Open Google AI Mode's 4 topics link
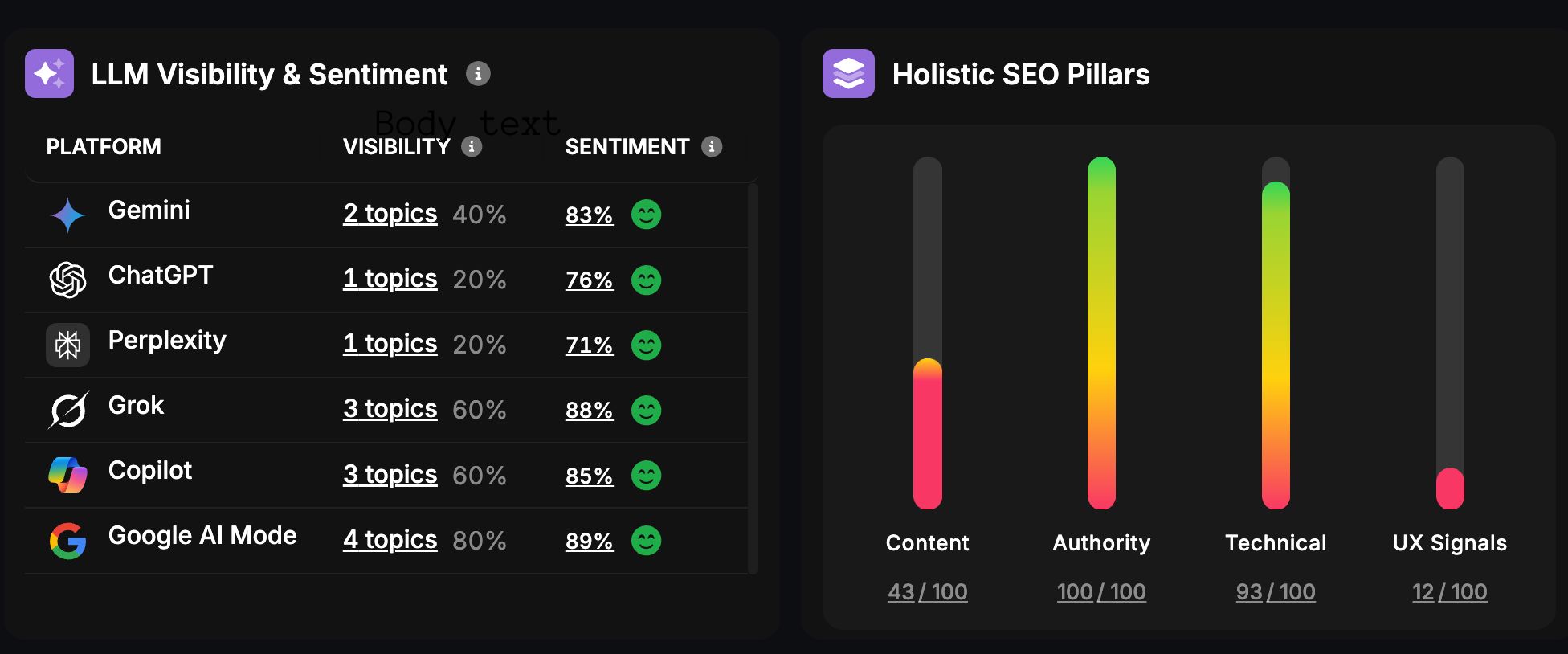The height and width of the screenshot is (654, 1568). pos(390,540)
